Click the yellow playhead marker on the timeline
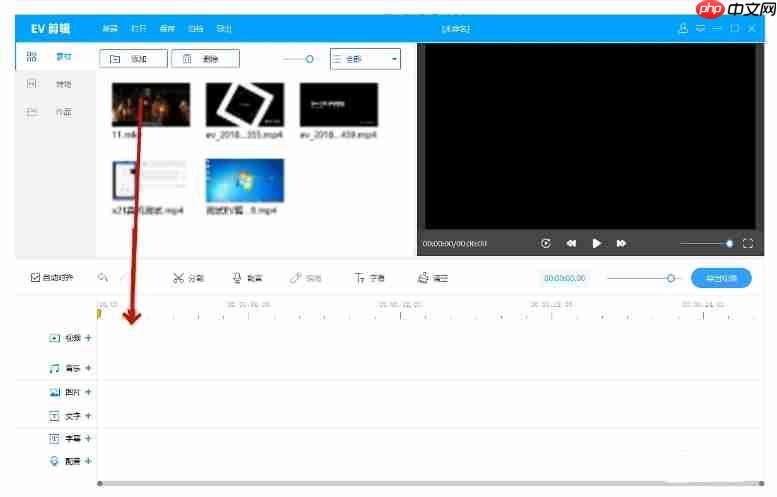Viewport: 777px width, 497px height. point(99,314)
